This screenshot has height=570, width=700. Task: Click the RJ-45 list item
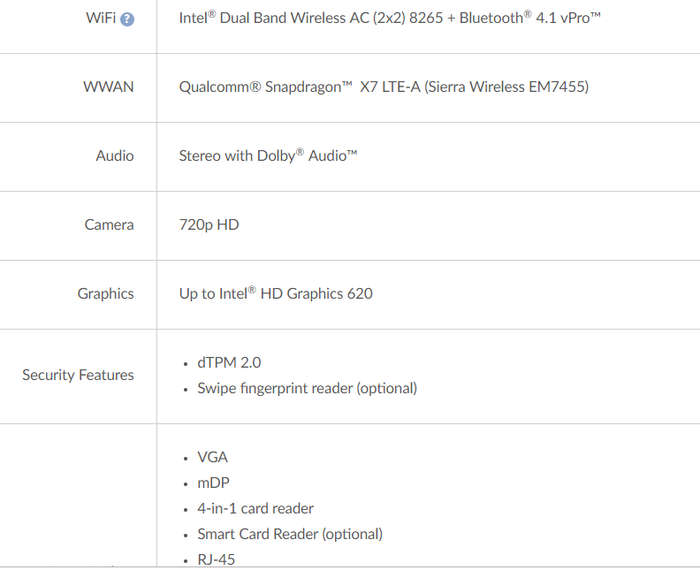tap(216, 560)
